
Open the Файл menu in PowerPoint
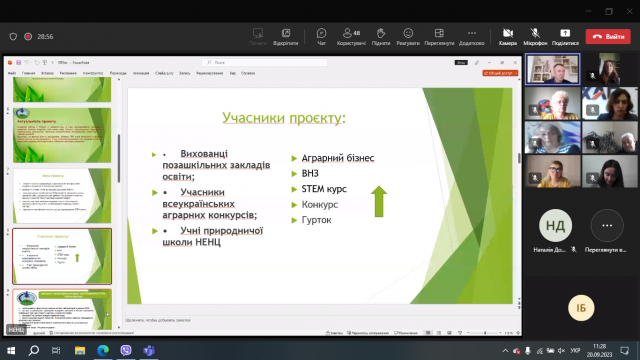click(x=12, y=73)
